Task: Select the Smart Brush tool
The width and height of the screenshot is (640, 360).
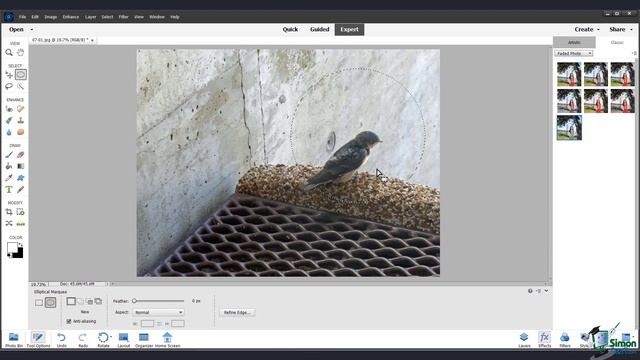Action: click(9, 120)
